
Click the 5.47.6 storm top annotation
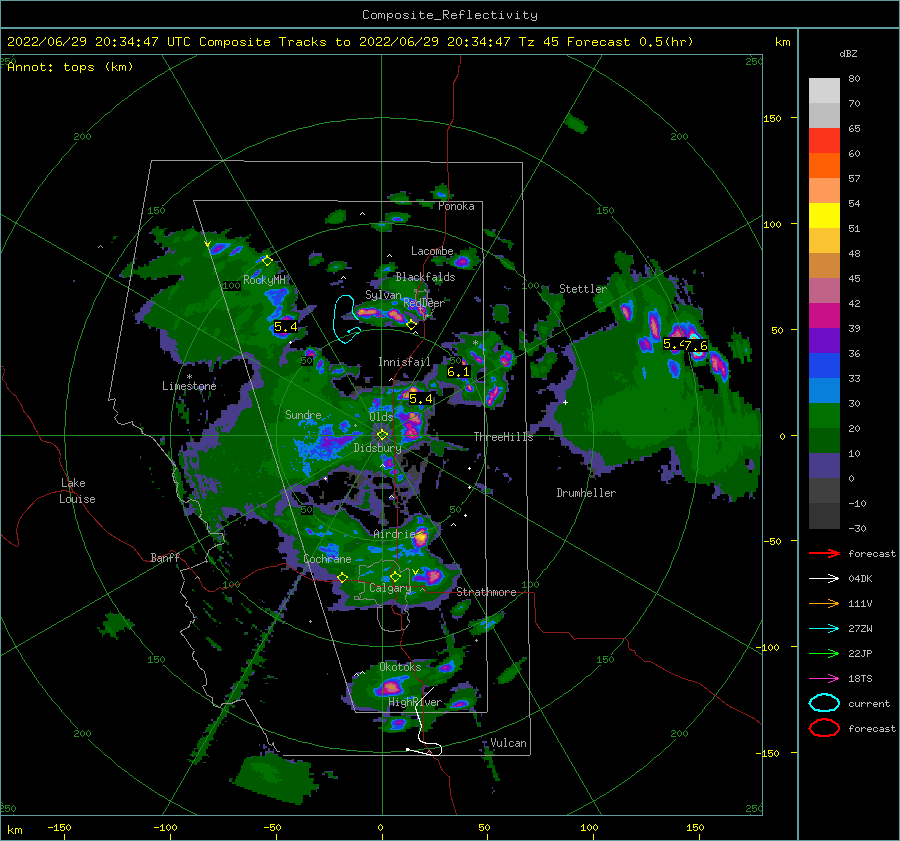point(685,345)
